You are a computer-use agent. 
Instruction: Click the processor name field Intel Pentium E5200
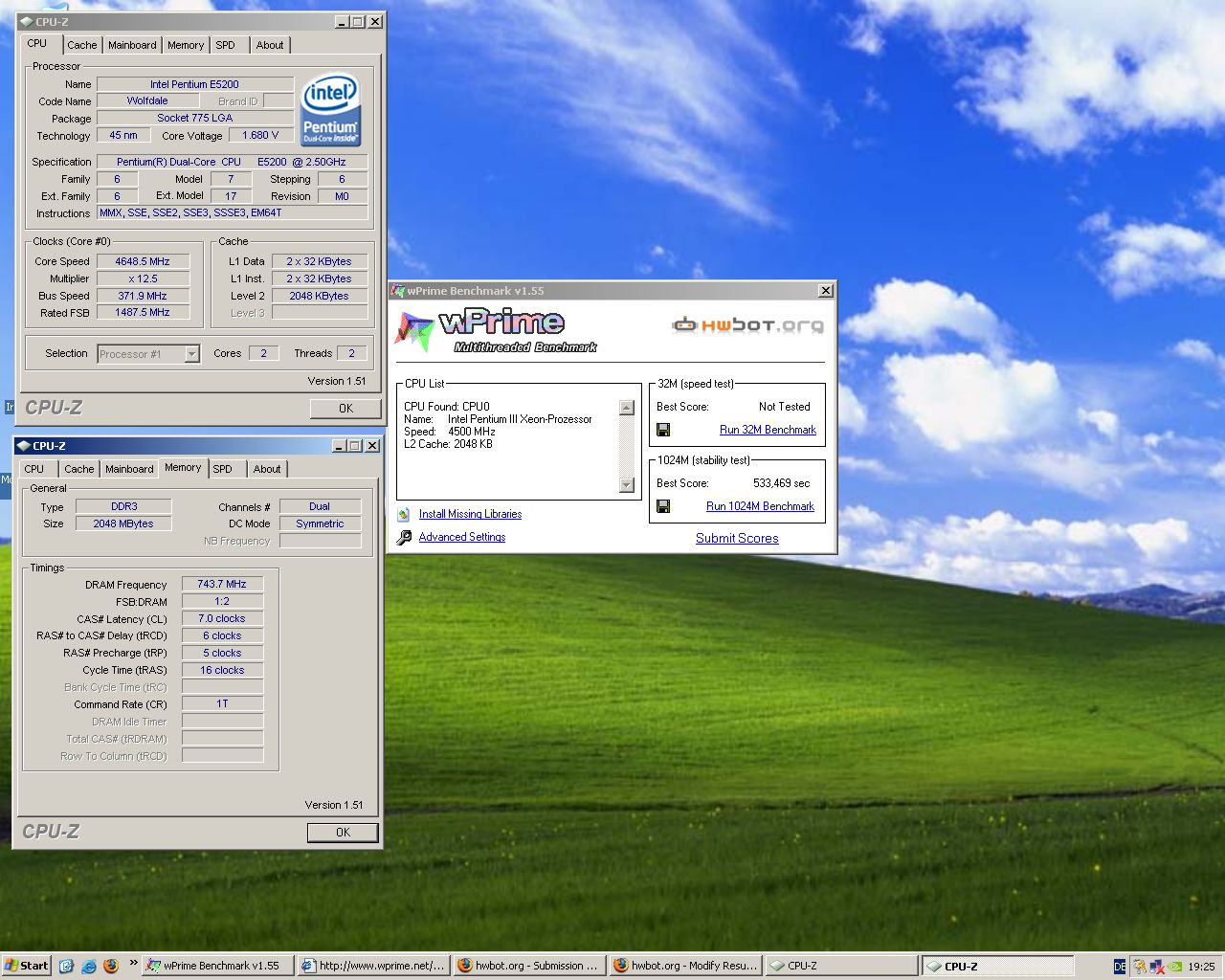point(194,84)
